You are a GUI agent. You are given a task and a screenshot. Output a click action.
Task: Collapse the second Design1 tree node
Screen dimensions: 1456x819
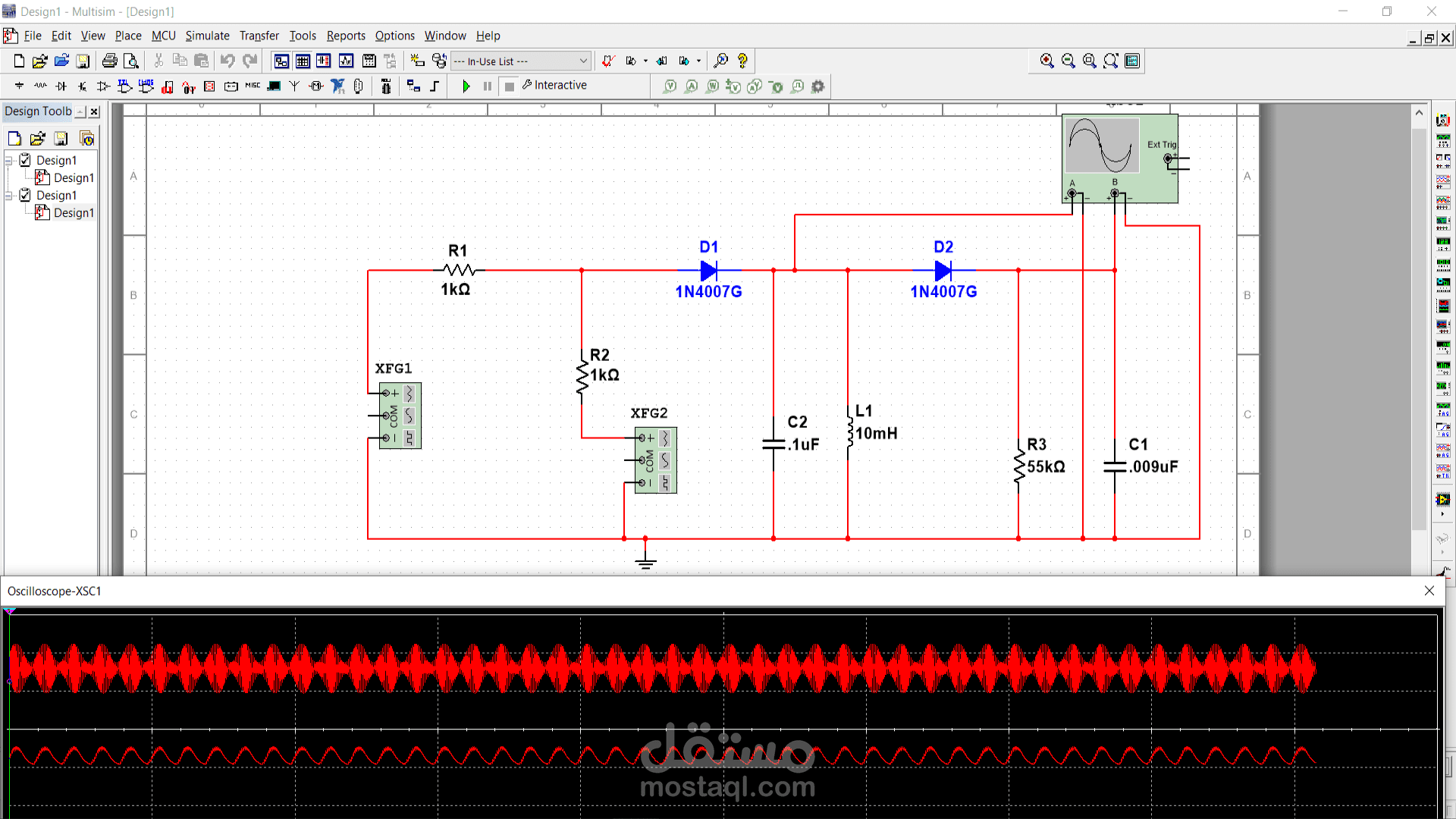[9, 195]
